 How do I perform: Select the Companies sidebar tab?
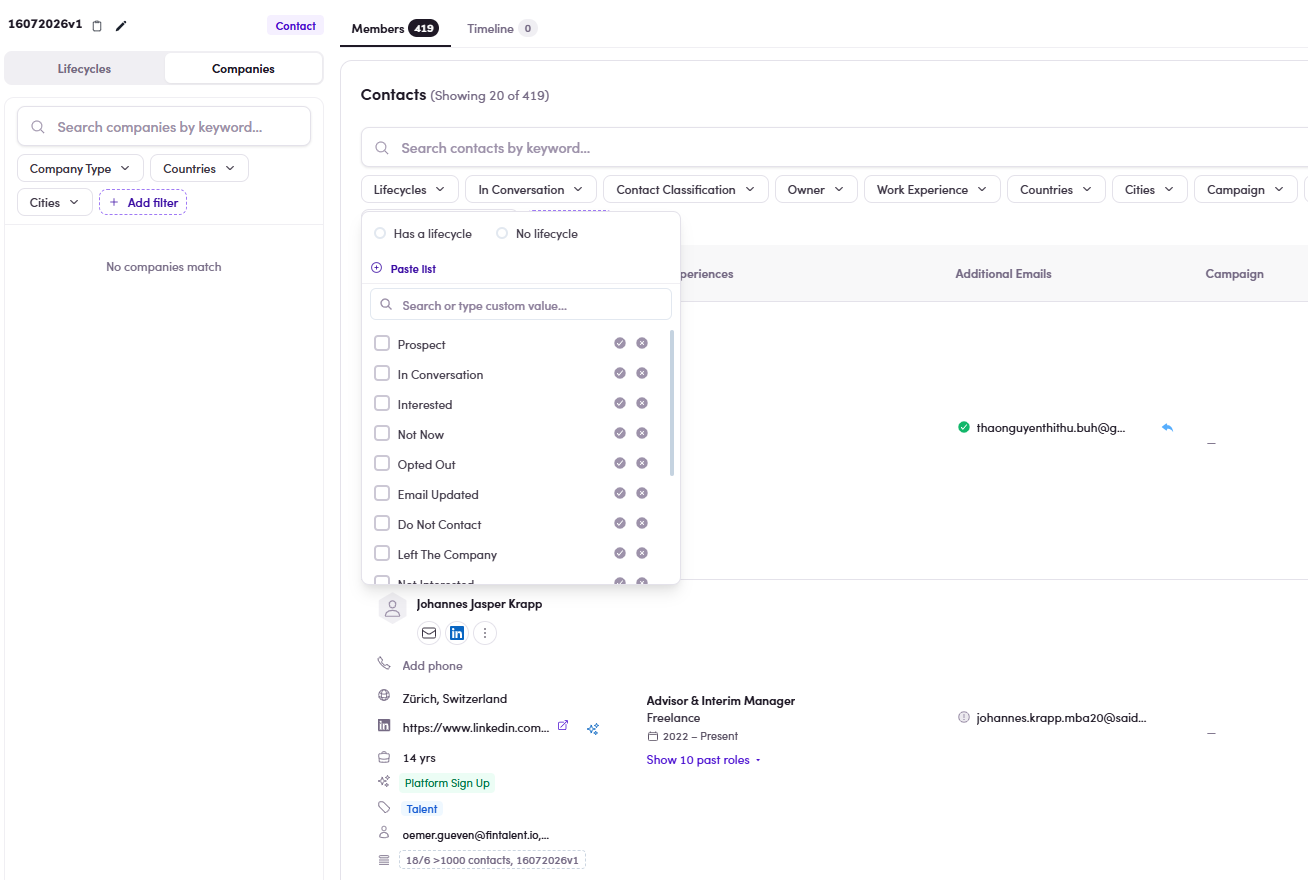[x=243, y=69]
